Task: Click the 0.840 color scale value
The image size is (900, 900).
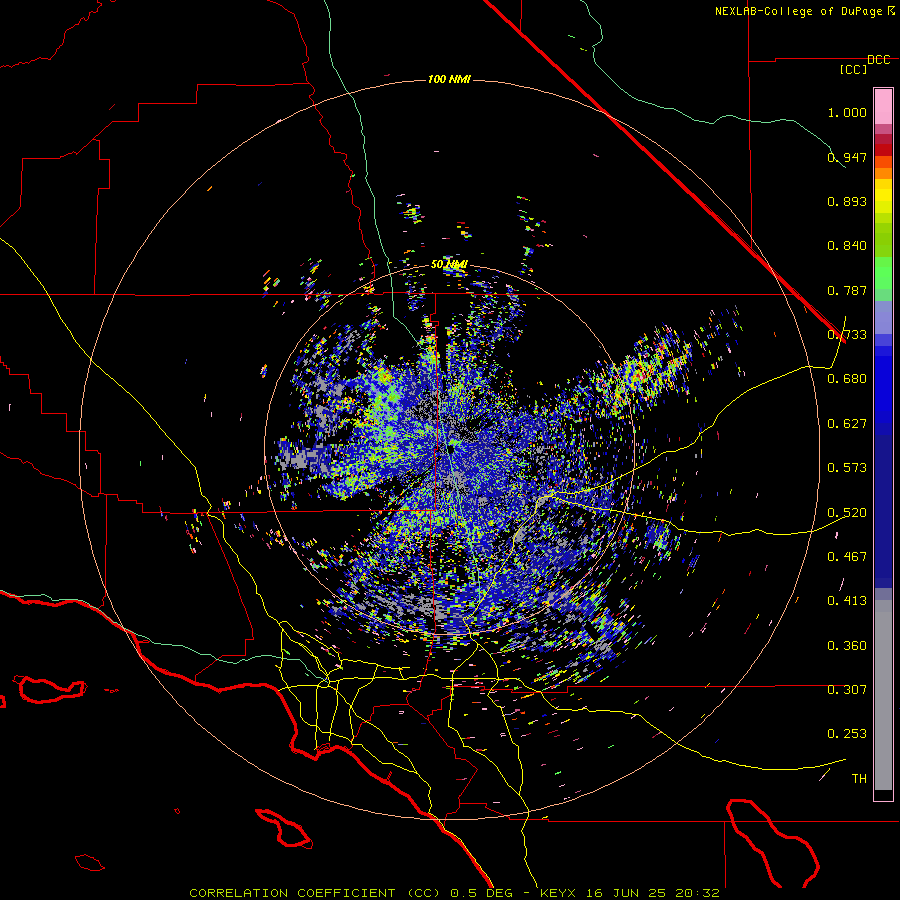Action: [x=847, y=246]
